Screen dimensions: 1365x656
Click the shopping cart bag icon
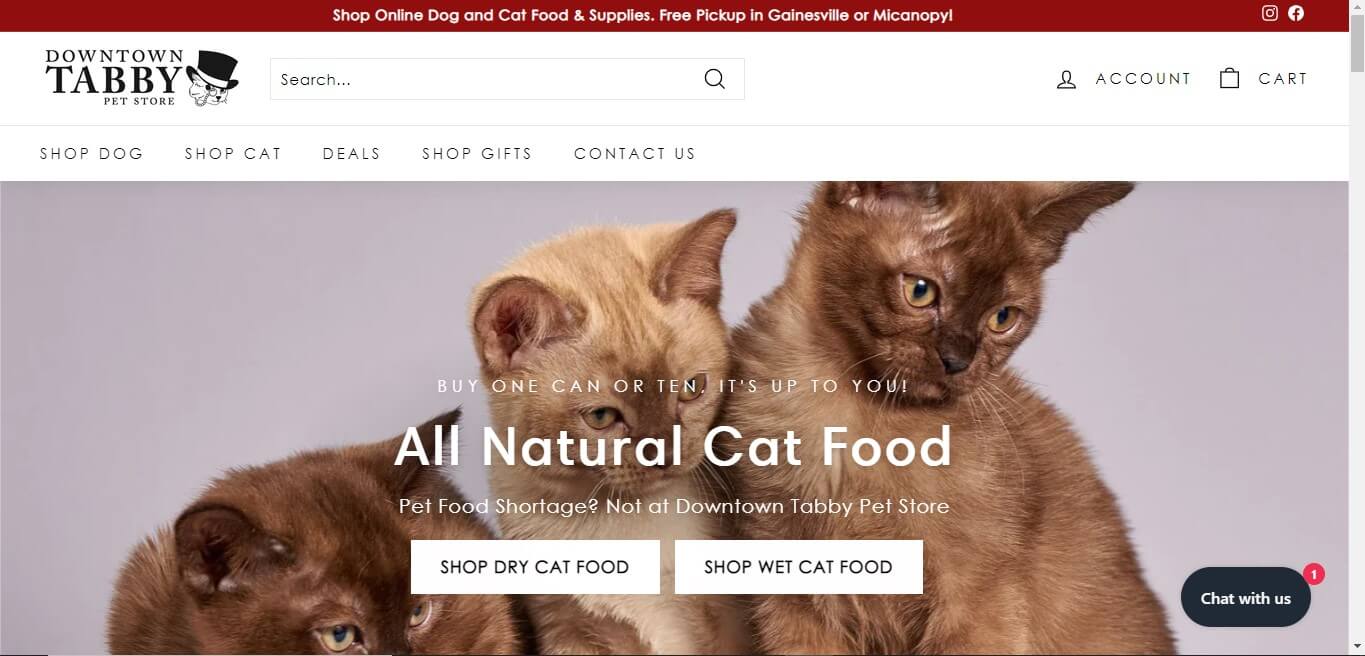[x=1229, y=78]
